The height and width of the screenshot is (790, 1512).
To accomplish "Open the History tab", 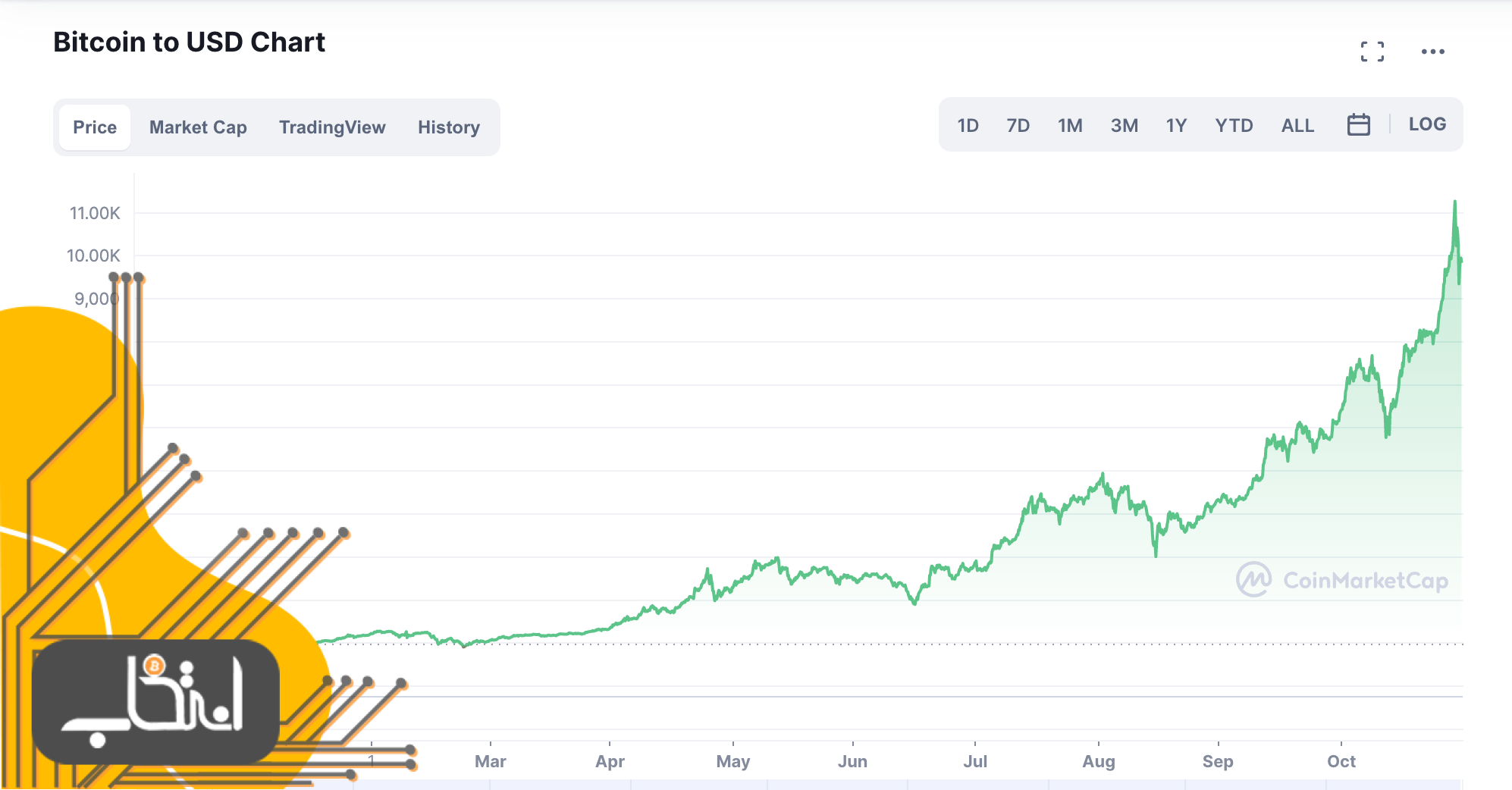I will click(449, 127).
